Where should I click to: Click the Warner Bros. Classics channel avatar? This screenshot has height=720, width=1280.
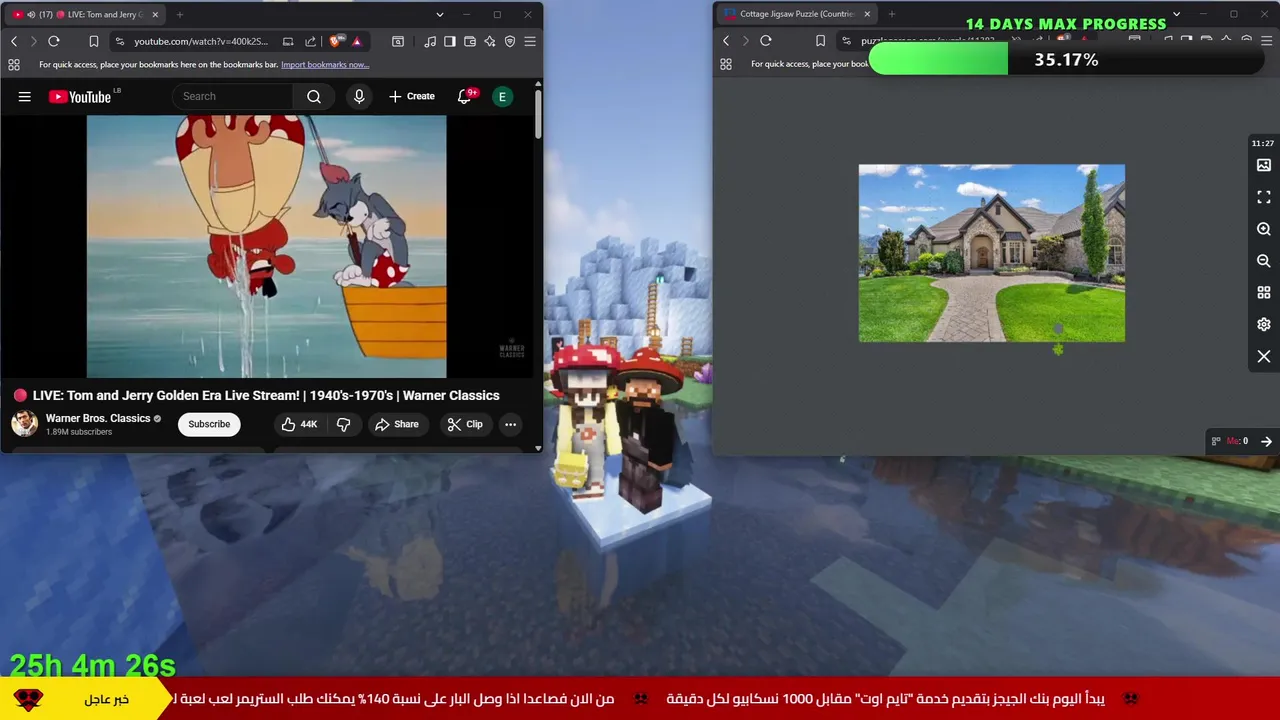pyautogui.click(x=25, y=424)
